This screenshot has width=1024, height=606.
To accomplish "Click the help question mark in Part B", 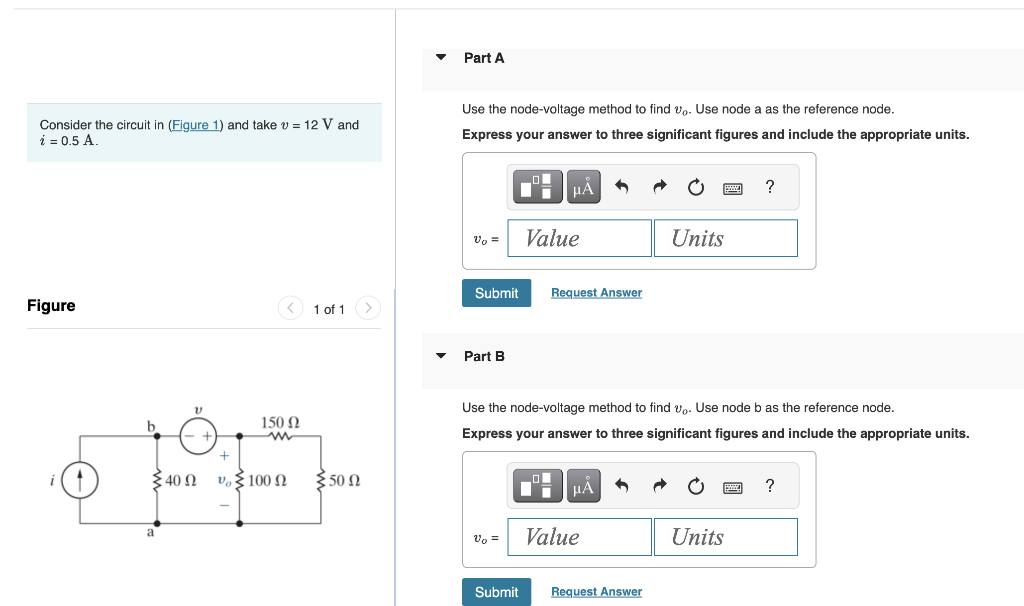I will coord(768,485).
